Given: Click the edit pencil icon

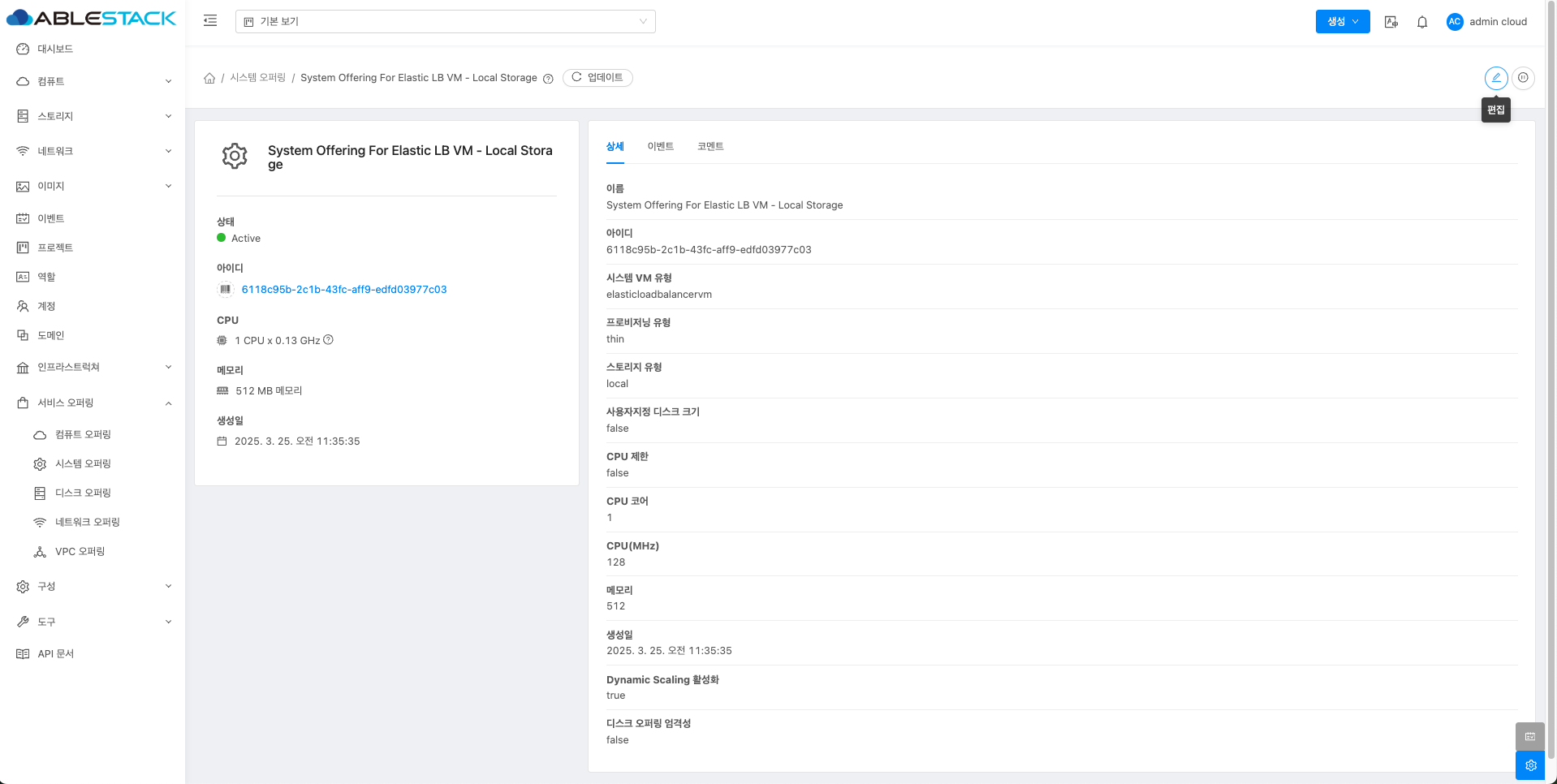Looking at the screenshot, I should tap(1495, 78).
